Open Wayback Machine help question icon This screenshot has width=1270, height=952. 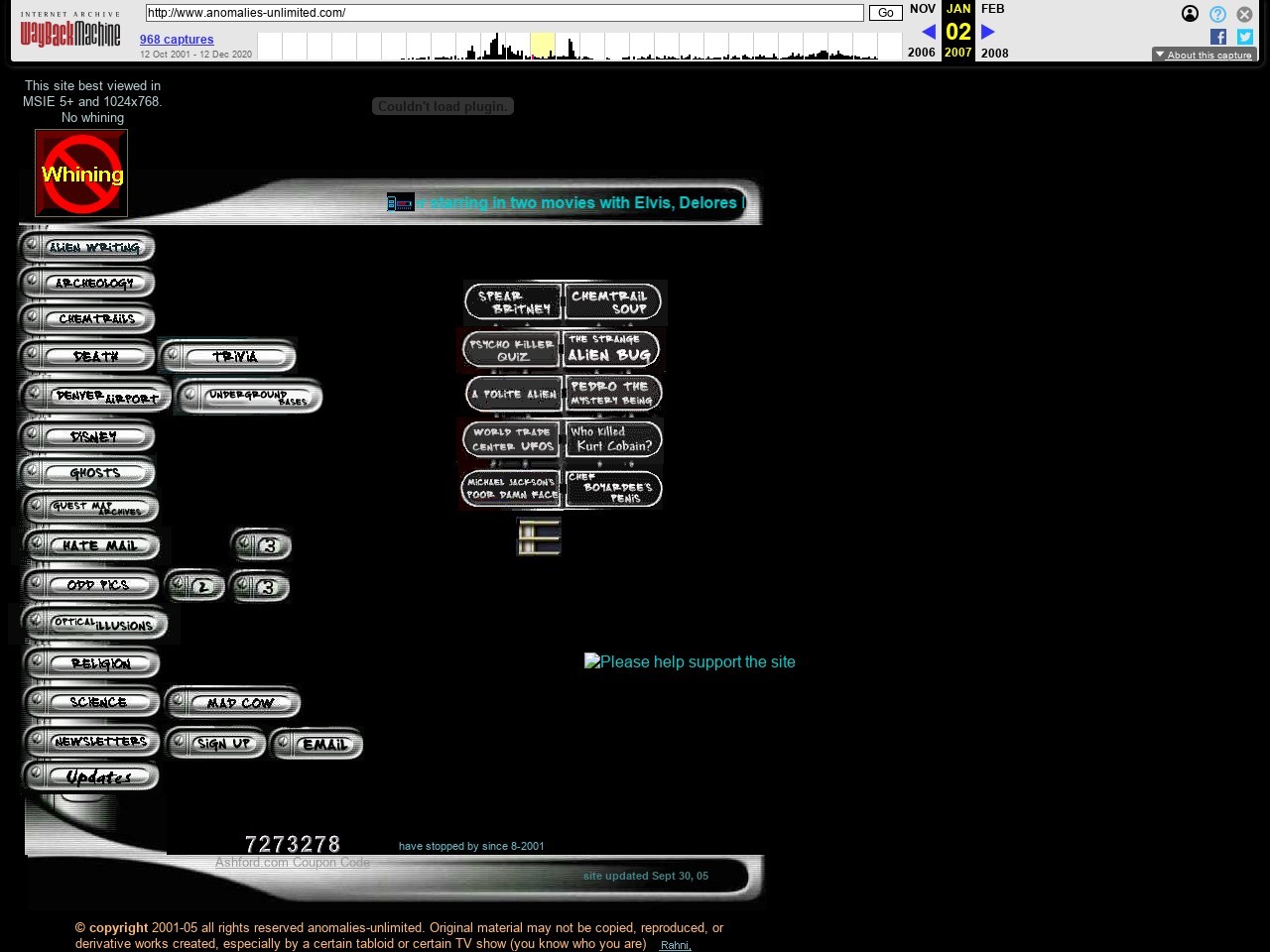tap(1217, 14)
